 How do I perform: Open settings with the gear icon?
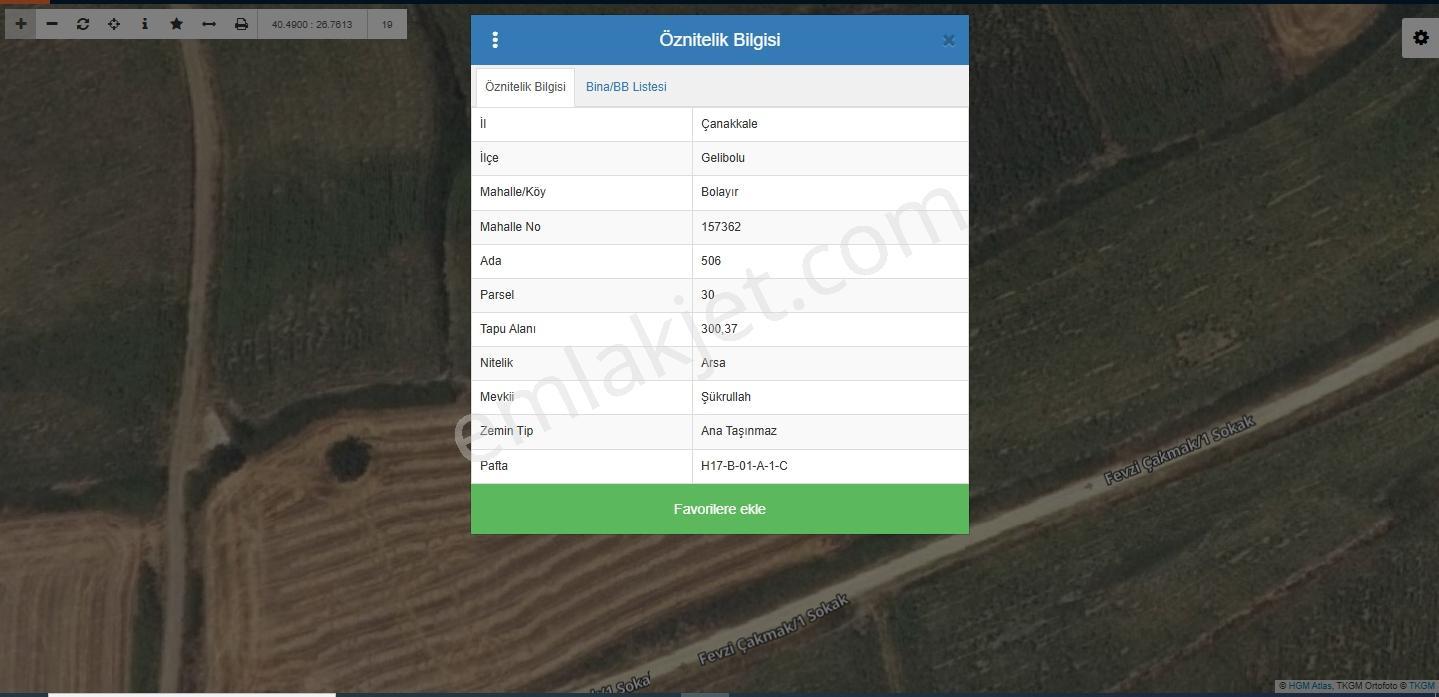1420,38
